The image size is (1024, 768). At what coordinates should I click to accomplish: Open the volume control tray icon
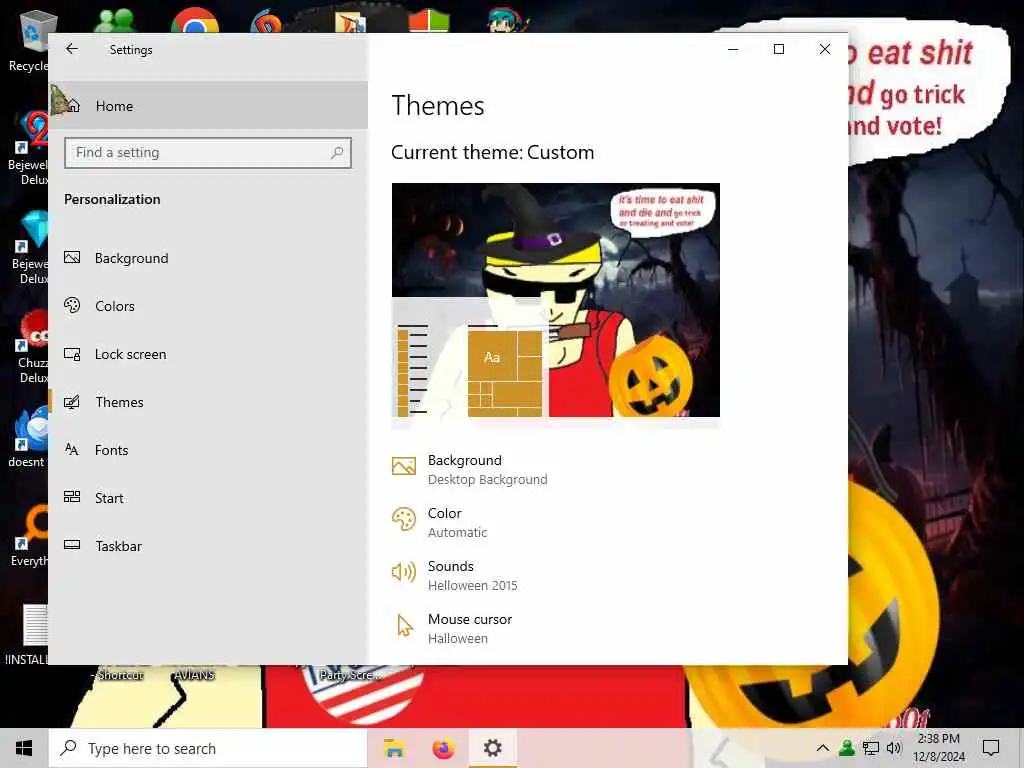pyautogui.click(x=894, y=748)
